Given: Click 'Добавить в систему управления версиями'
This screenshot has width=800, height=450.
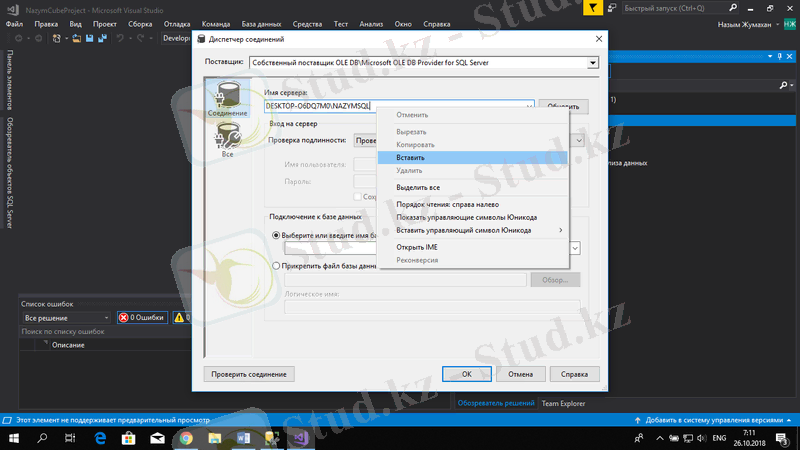Looking at the screenshot, I should click(713, 420).
